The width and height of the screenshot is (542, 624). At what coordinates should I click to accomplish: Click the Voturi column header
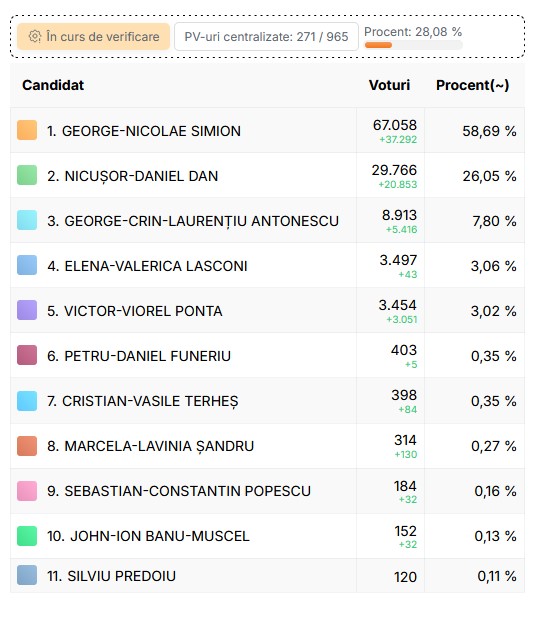coord(389,85)
